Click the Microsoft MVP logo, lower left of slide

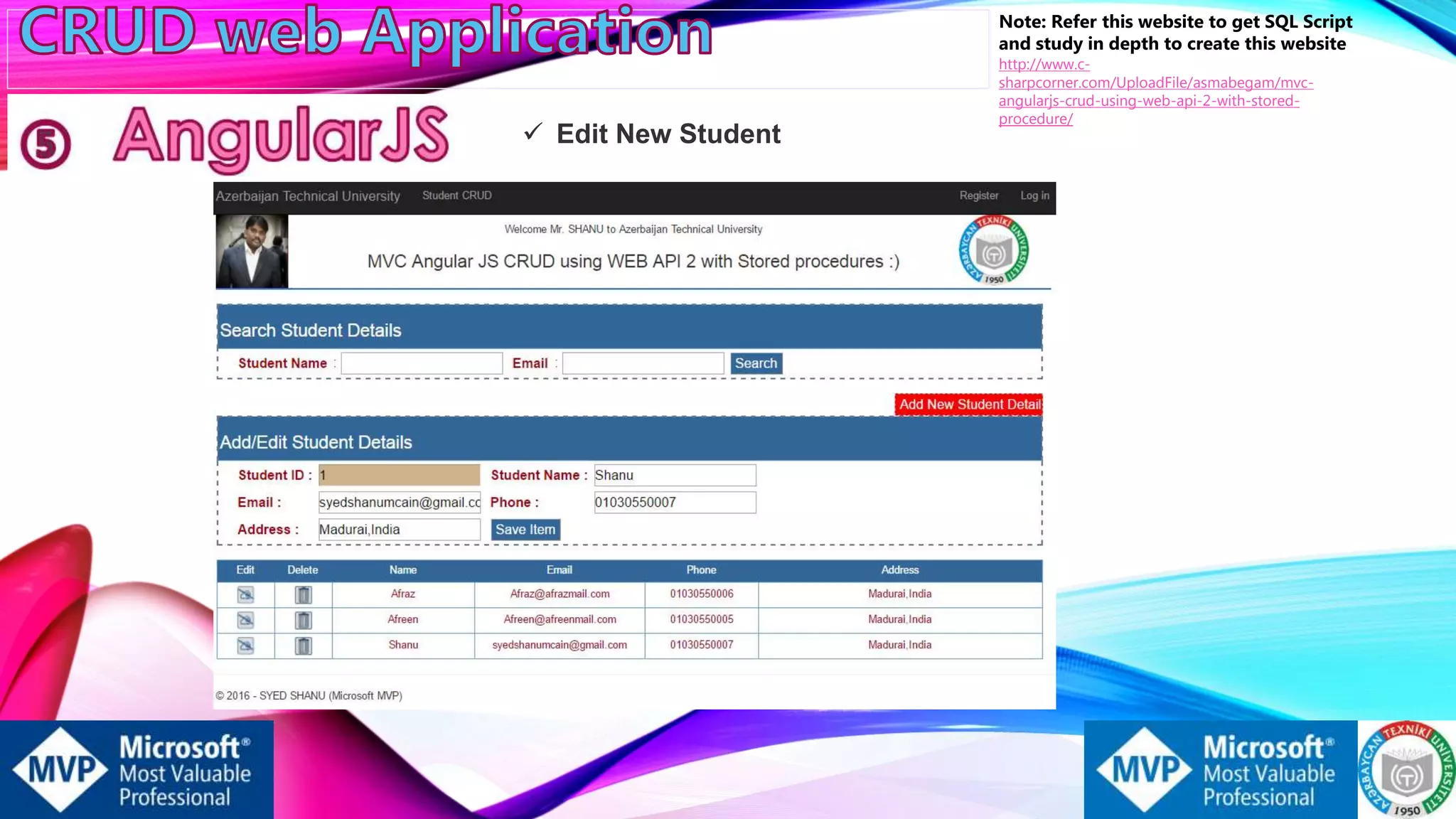pos(136,770)
